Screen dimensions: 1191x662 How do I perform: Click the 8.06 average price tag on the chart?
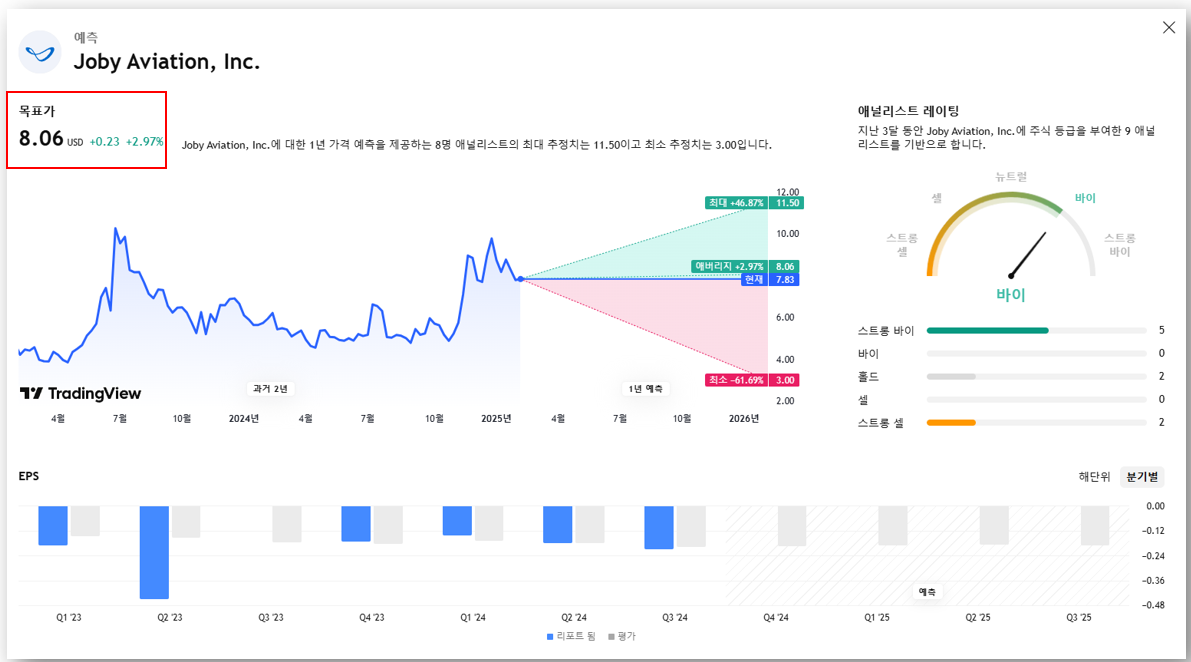click(x=785, y=266)
